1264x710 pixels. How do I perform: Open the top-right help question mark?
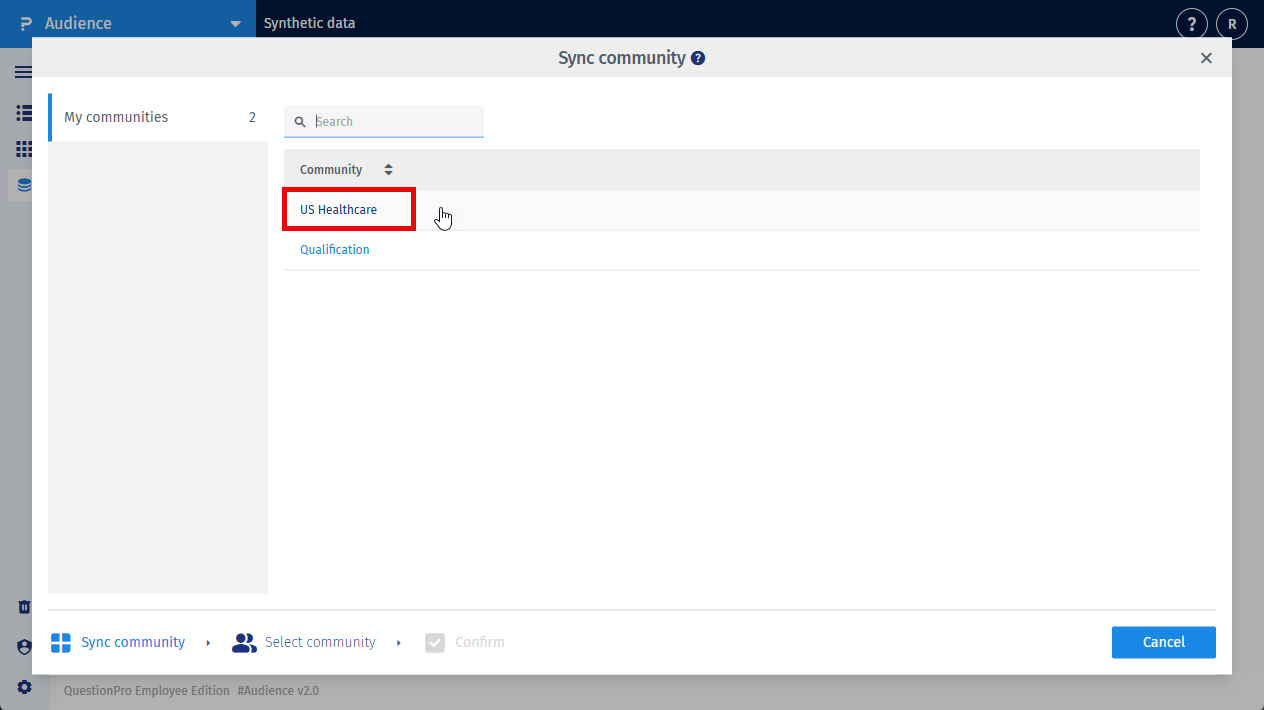point(1191,24)
